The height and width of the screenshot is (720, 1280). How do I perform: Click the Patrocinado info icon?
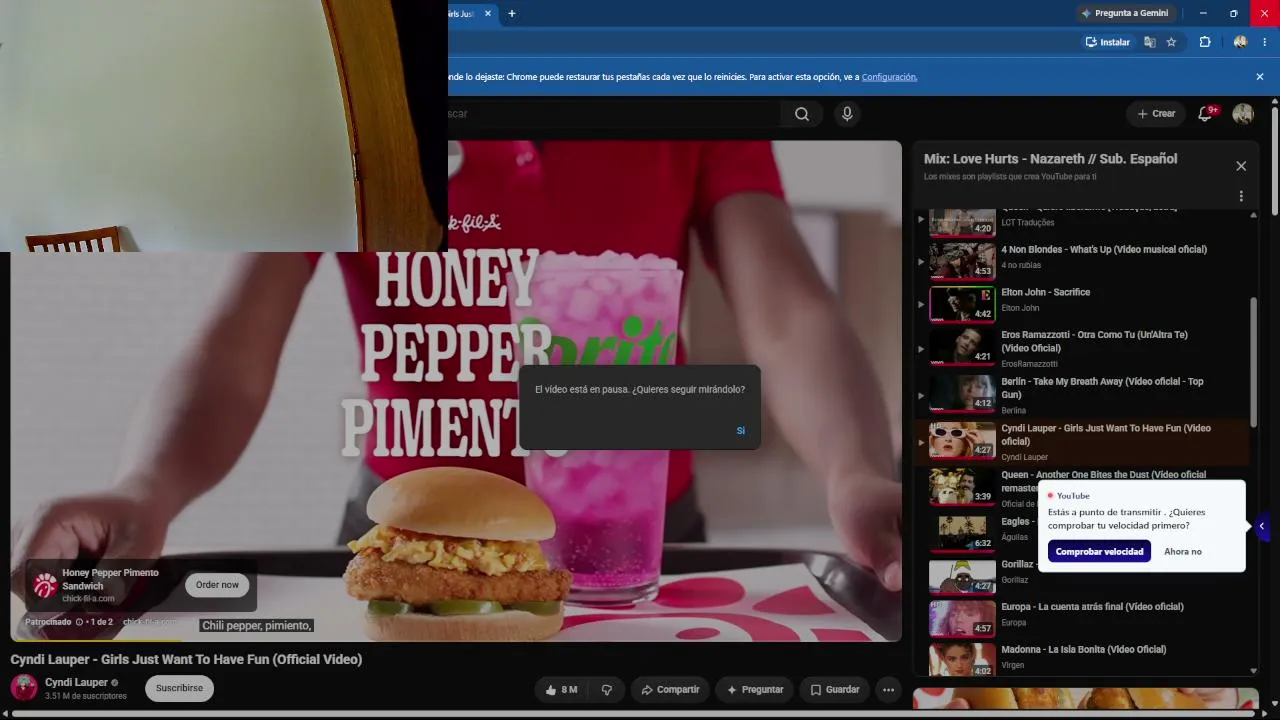[79, 622]
